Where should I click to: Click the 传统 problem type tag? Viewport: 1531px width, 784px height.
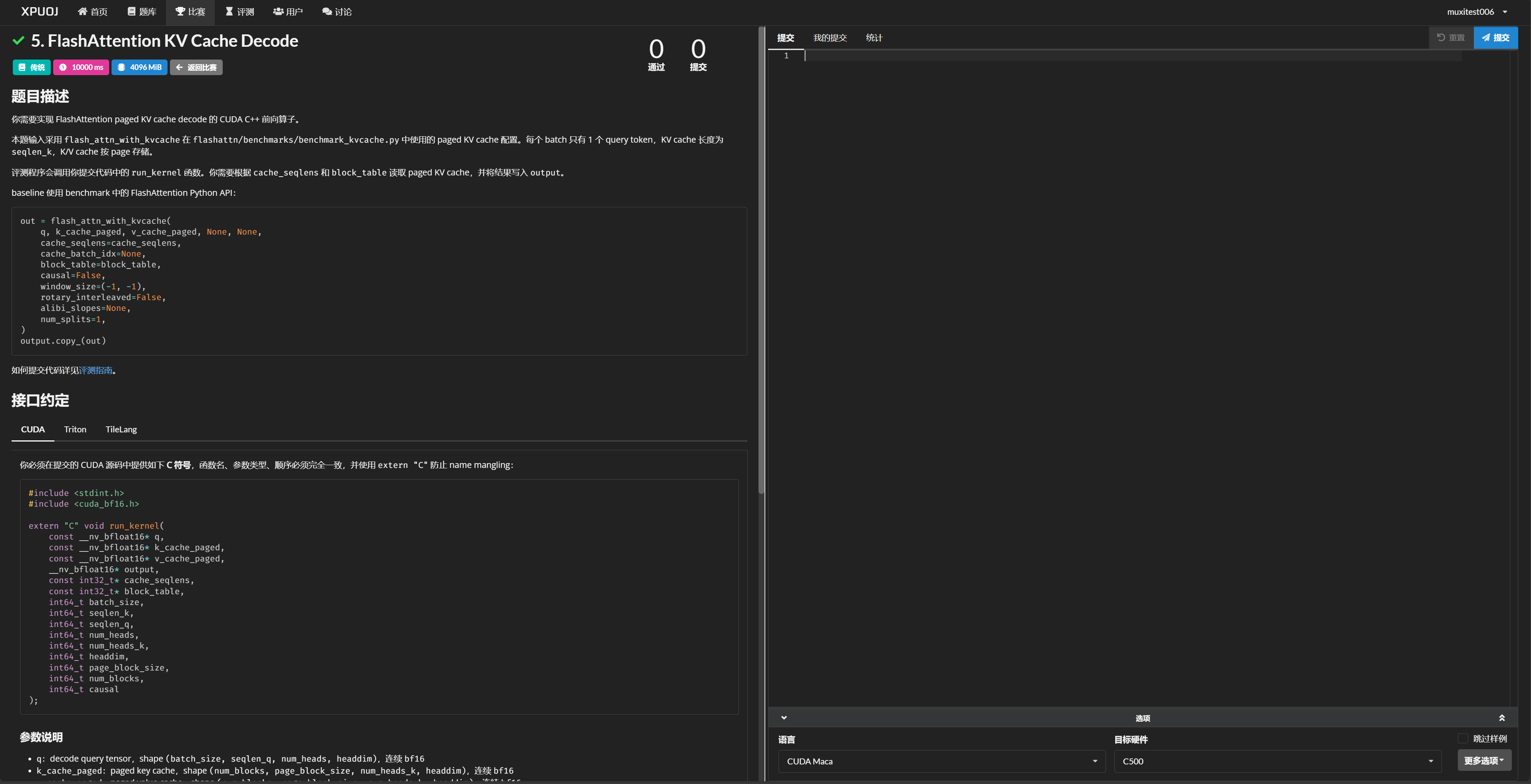(32, 67)
